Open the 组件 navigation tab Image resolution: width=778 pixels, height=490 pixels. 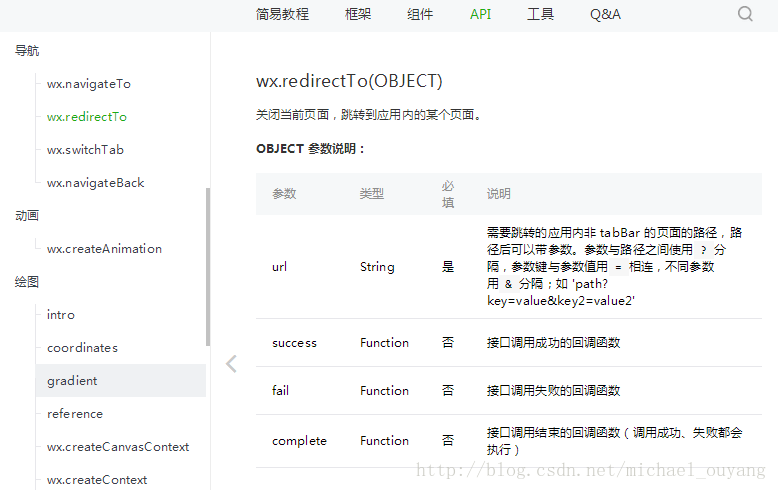[x=420, y=14]
